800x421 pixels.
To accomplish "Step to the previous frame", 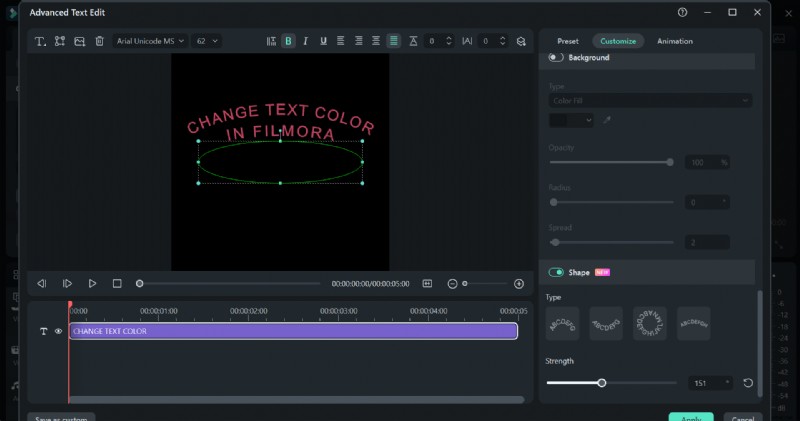I will (42, 283).
